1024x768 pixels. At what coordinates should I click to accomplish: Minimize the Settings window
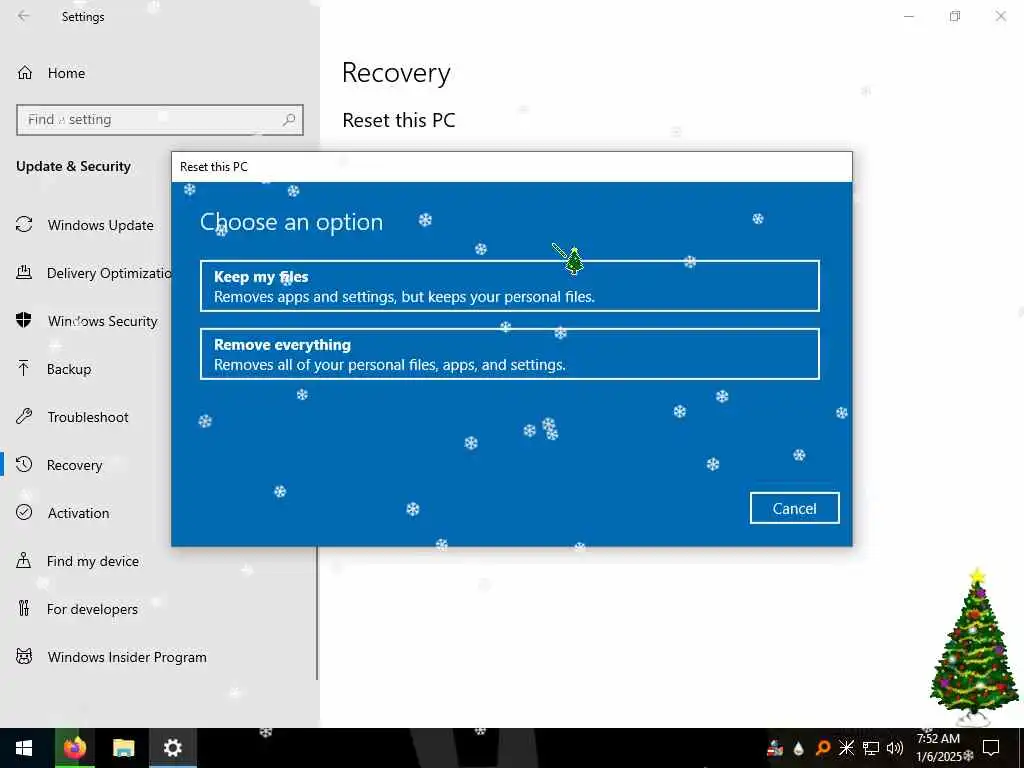[908, 16]
